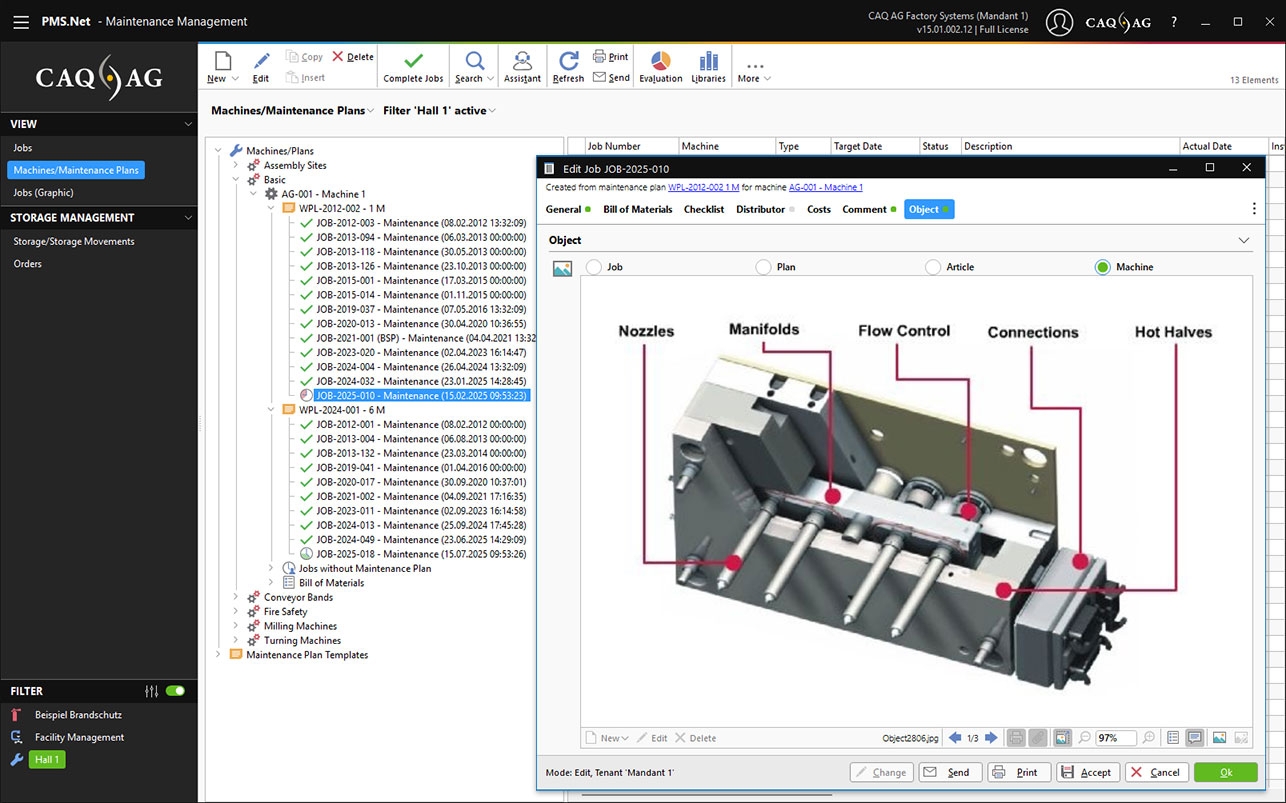Click the Assistant icon in toolbar
1286x803 pixels.
pyautogui.click(x=522, y=61)
